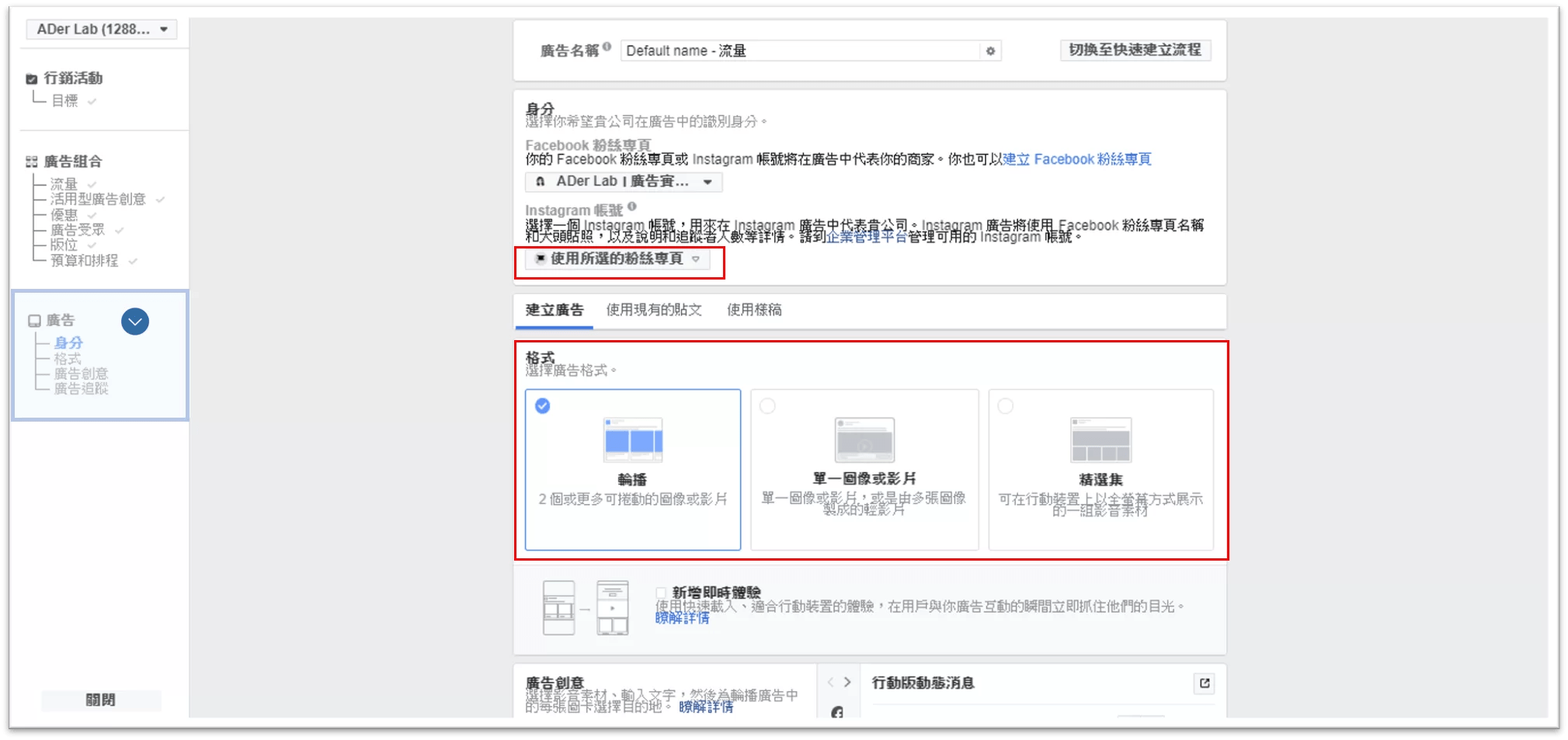Expand the Facebook 粉絲專頁 selector dropdown
The width and height of the screenshot is (1568, 740).
point(708,182)
